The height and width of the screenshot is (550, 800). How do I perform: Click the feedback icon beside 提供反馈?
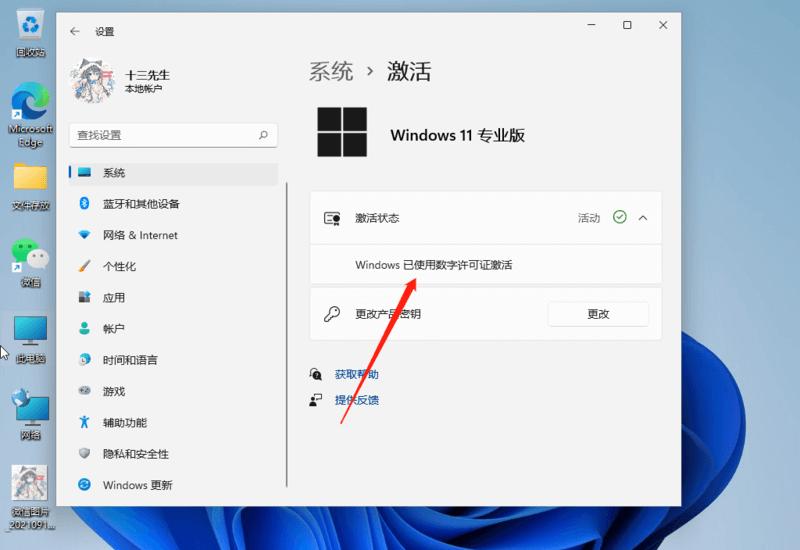[x=316, y=400]
